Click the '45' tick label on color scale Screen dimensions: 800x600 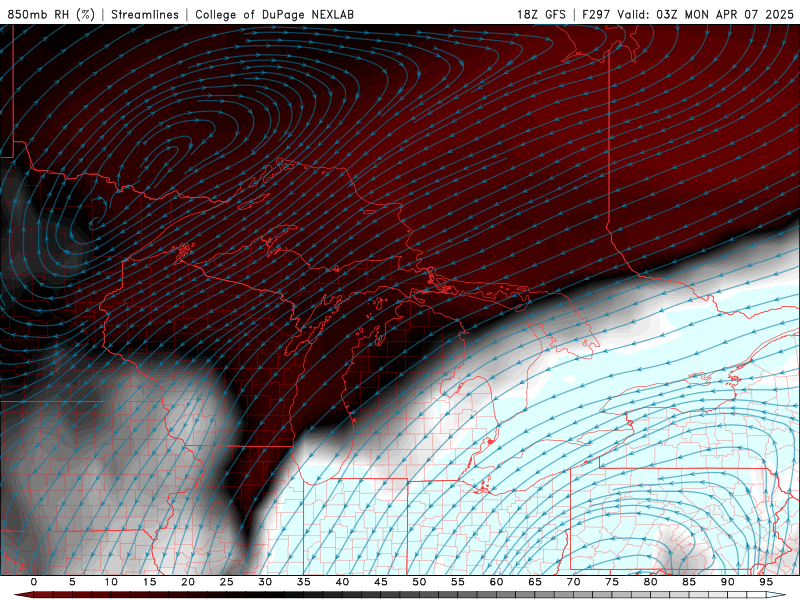[380, 582]
